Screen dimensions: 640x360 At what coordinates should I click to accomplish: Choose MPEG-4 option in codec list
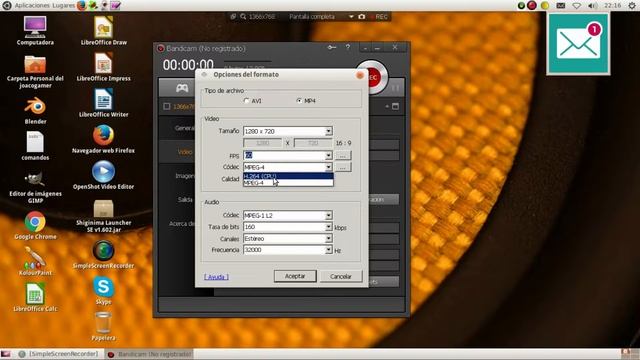[x=288, y=183]
